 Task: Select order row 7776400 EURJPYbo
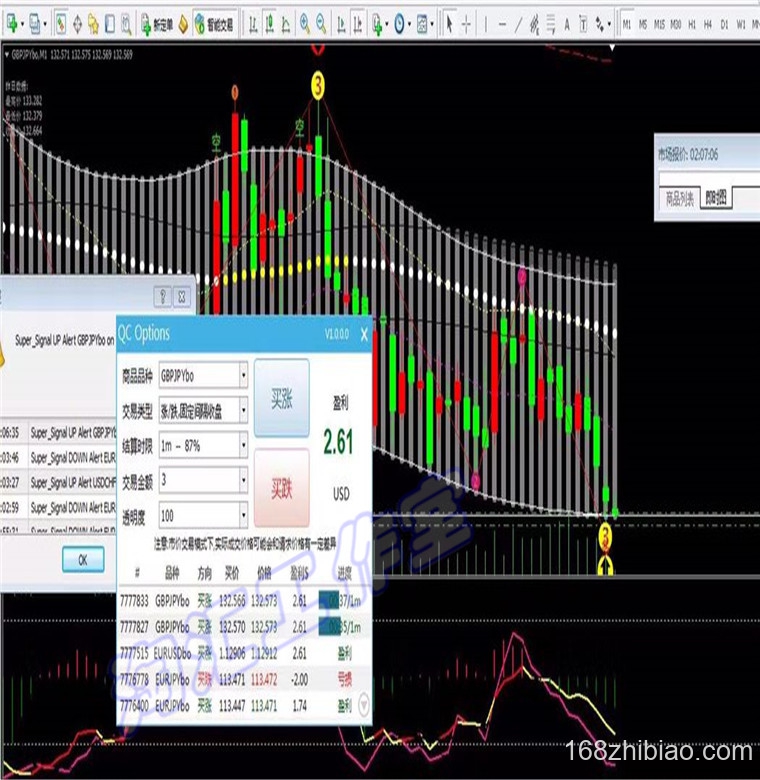tap(245, 705)
